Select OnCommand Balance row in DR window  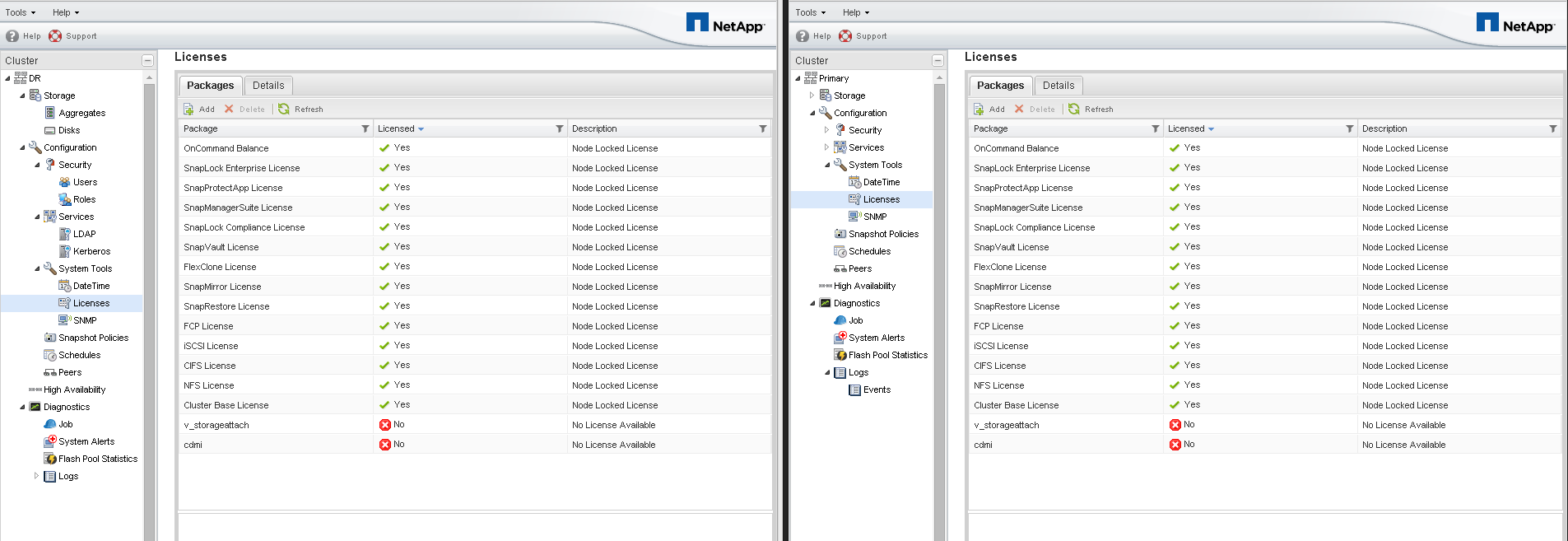click(475, 148)
